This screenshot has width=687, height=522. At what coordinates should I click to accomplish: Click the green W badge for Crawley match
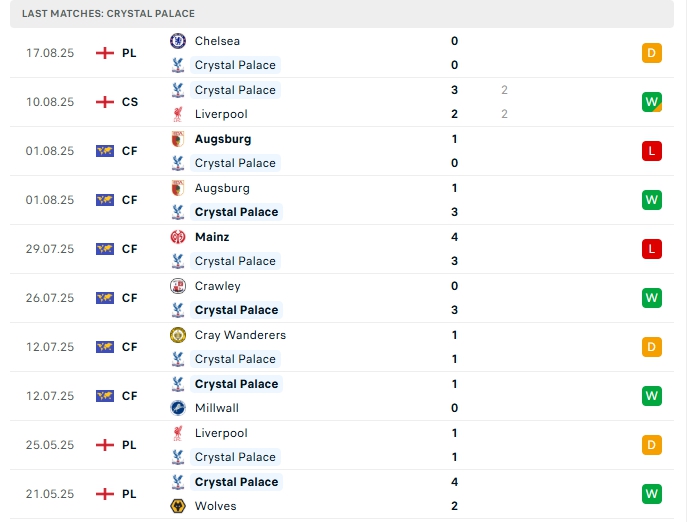tap(652, 298)
